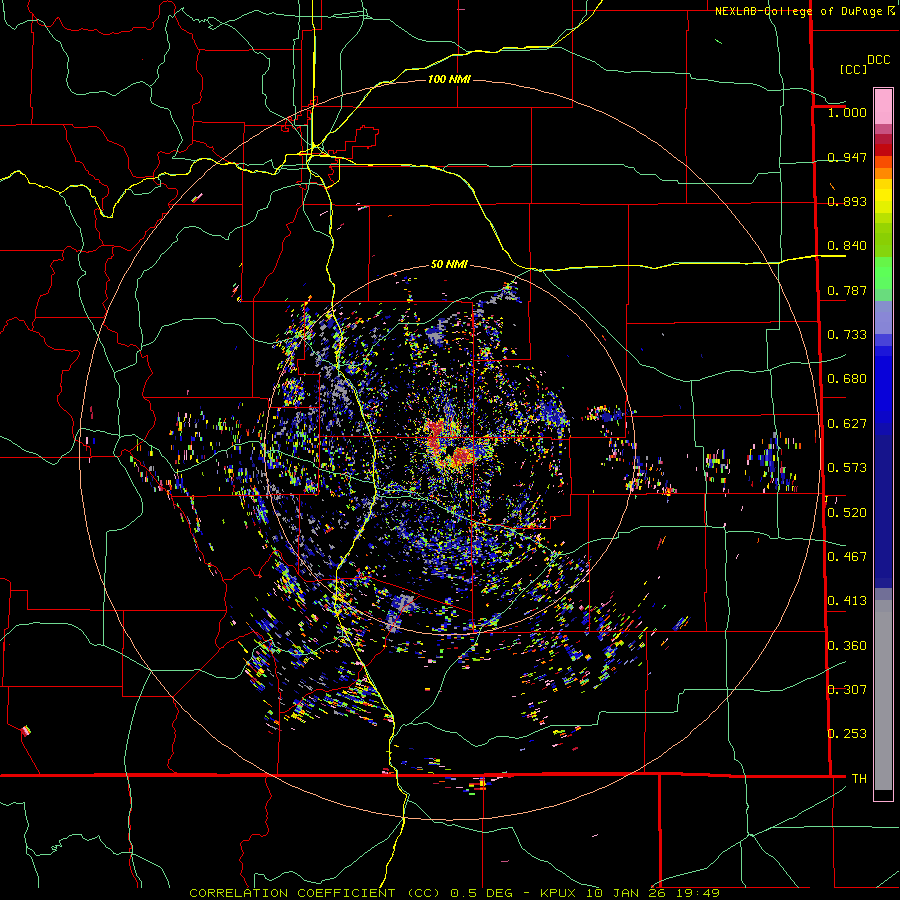Click the CORRELATION COEFFICIENT (CC) caption text
This screenshot has width=900, height=900.
click(315, 893)
